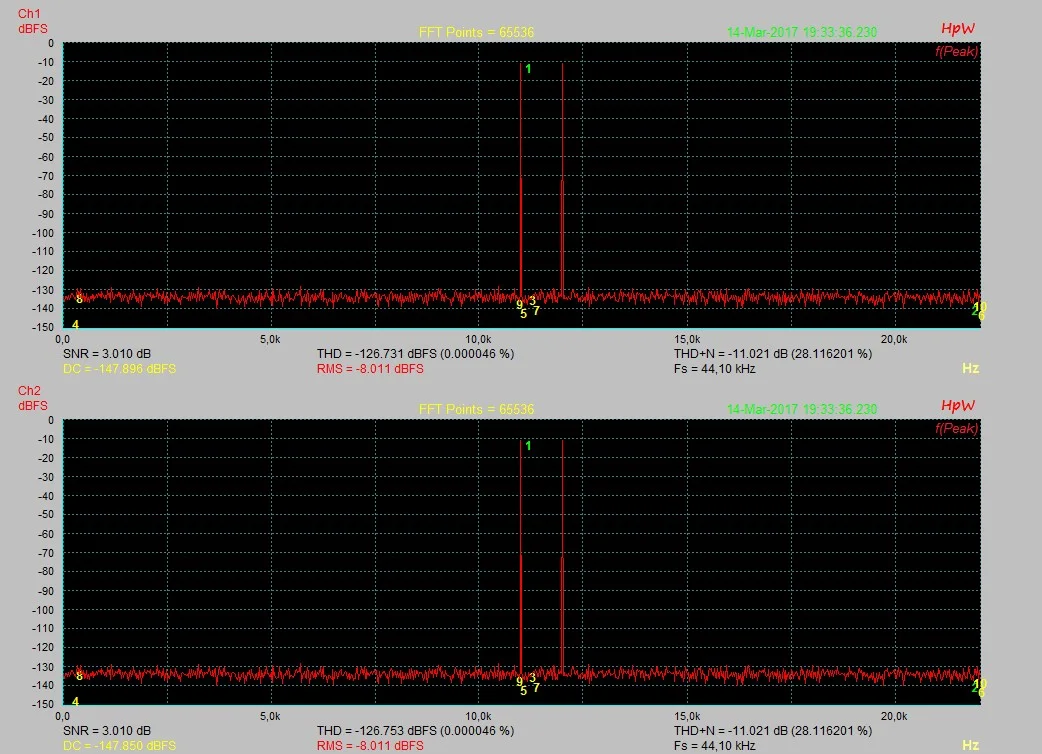Screen dimensions: 1042x754
Task: Click the dBFS axis unit below Ch1 label
Action: pyautogui.click(x=33, y=29)
